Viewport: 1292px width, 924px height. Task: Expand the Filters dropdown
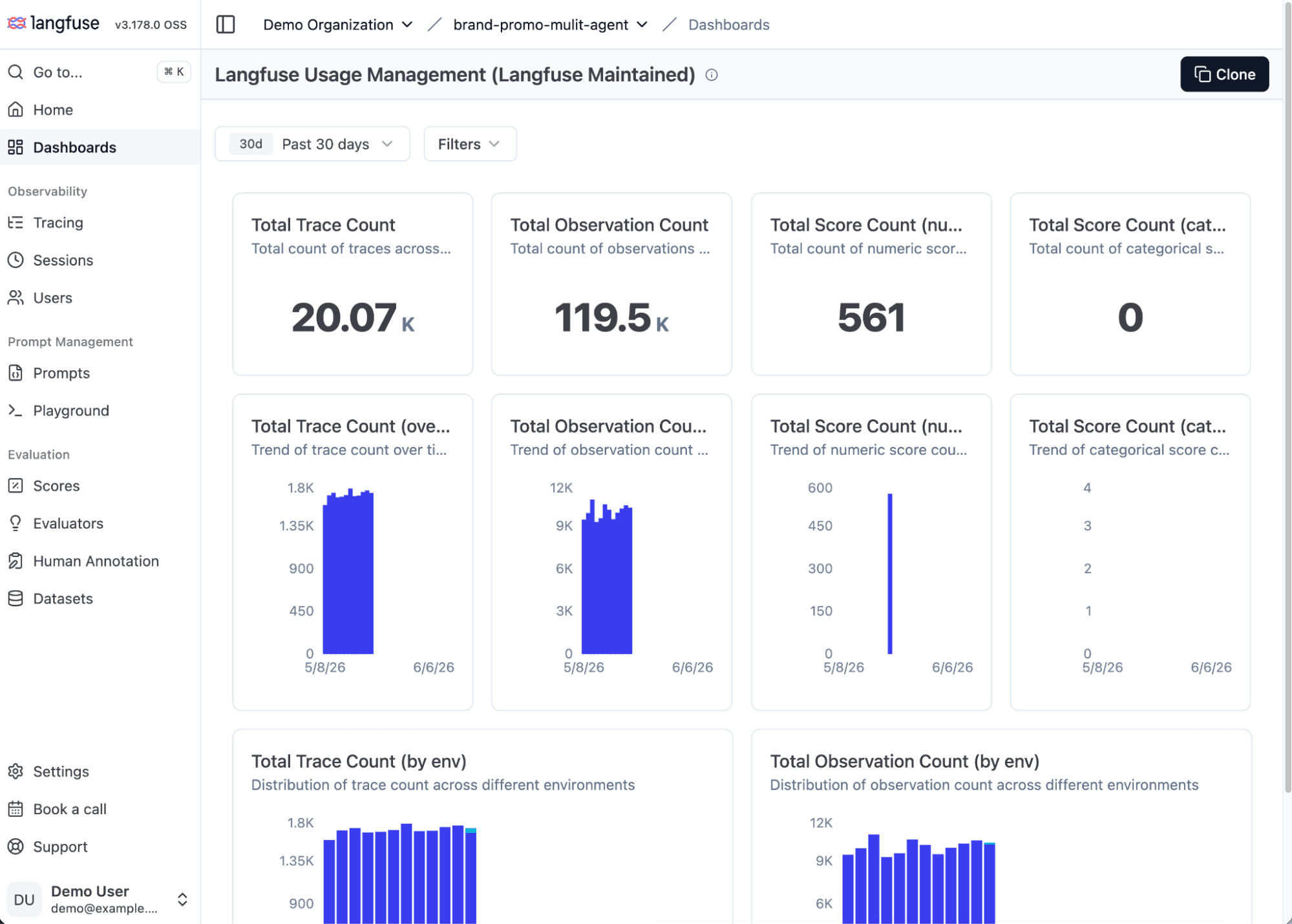(x=470, y=143)
